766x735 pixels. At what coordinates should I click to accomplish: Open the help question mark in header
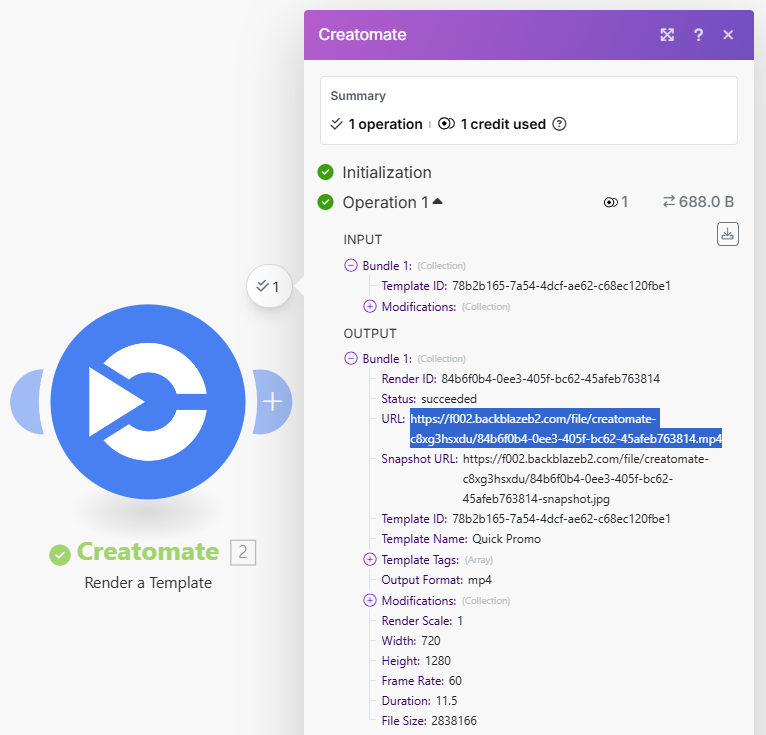coord(699,35)
